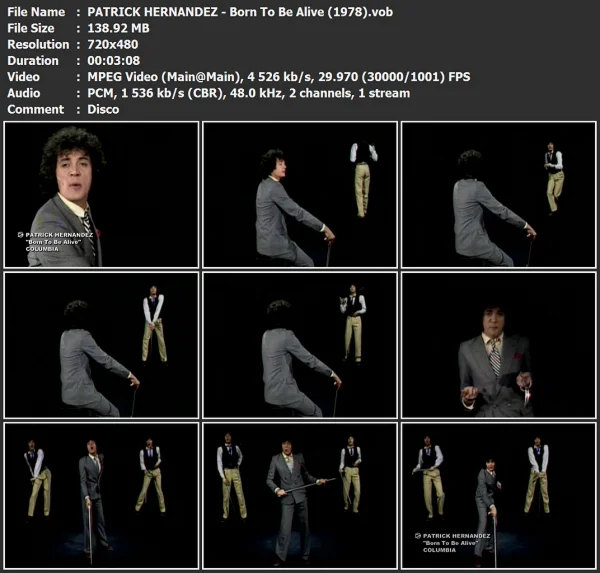Click the 720x480 resolution value
Screen dimensions: 600x573
110,44
